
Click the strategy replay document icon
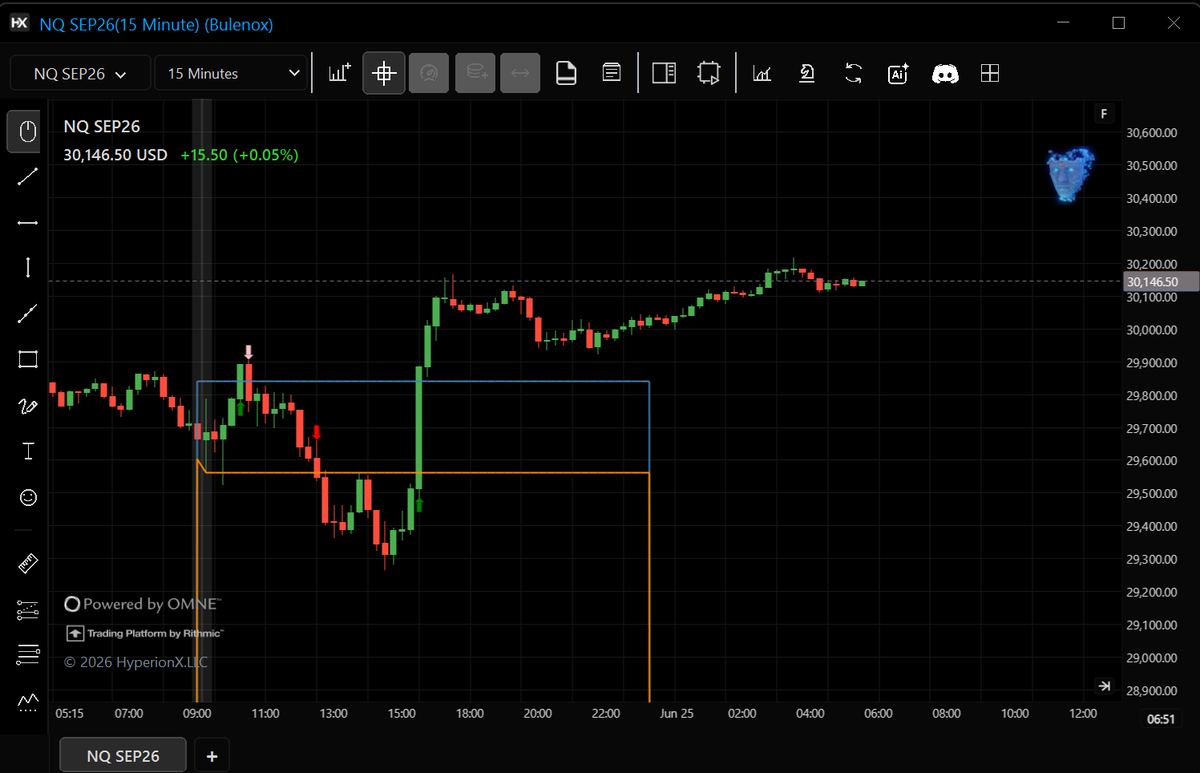point(807,73)
